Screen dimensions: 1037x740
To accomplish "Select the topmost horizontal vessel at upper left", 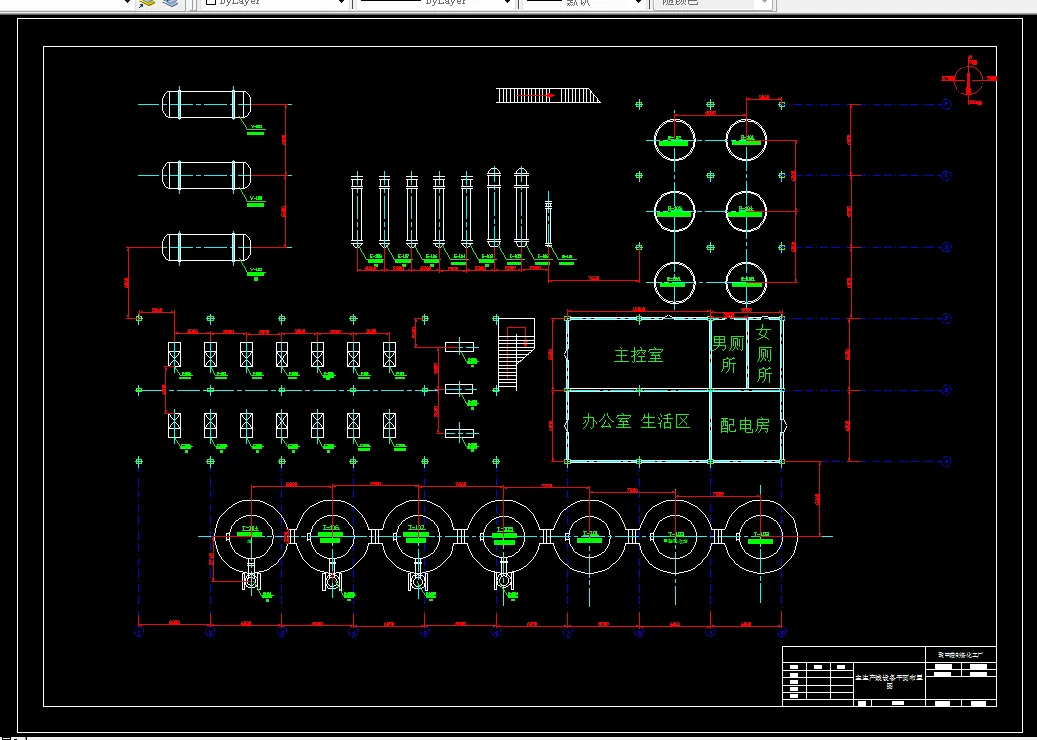I will click(x=206, y=104).
